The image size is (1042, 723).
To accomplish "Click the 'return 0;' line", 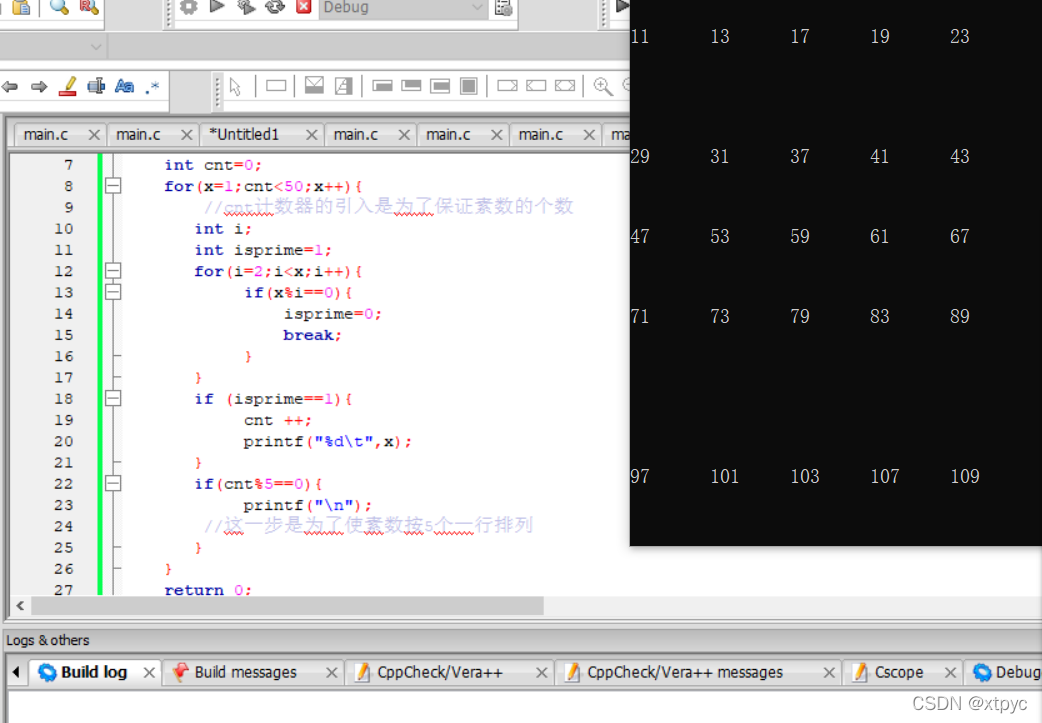I will [207, 589].
